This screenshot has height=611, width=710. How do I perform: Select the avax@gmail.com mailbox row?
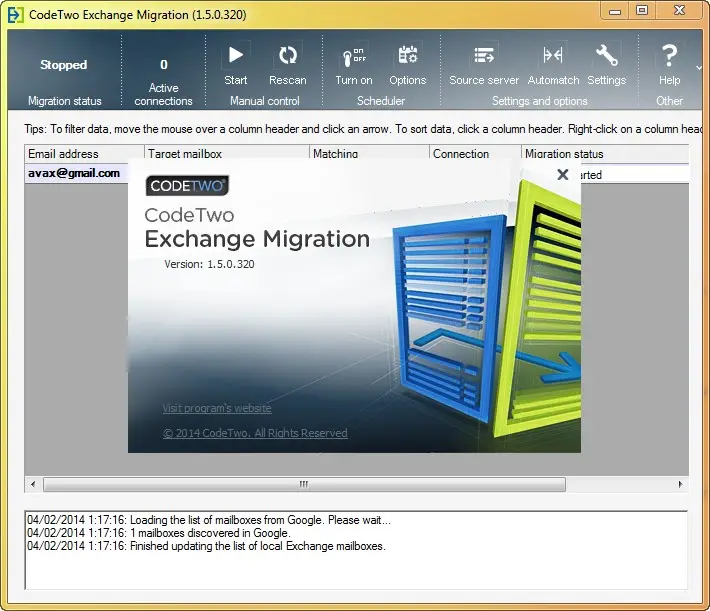coord(76,173)
